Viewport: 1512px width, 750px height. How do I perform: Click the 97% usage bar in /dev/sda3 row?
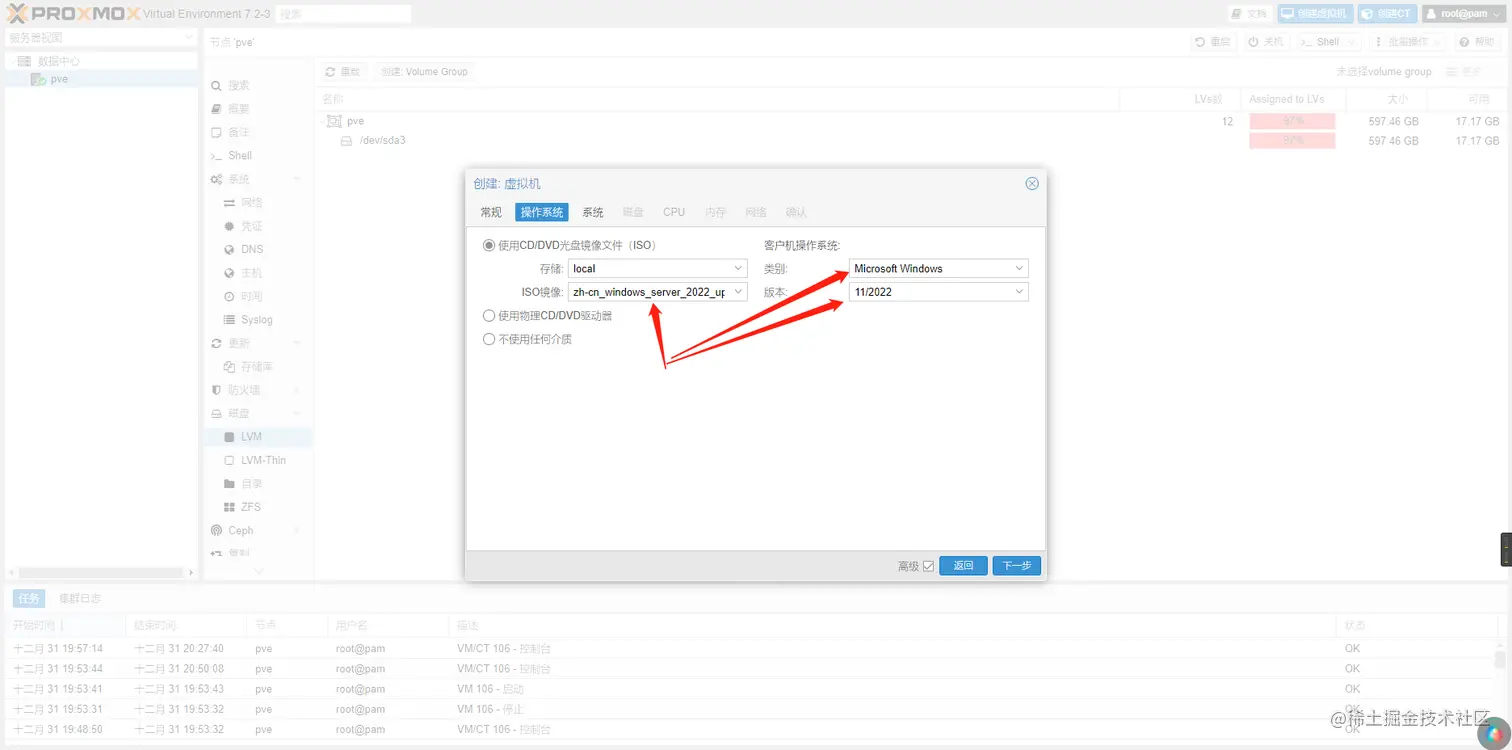[x=1292, y=141]
